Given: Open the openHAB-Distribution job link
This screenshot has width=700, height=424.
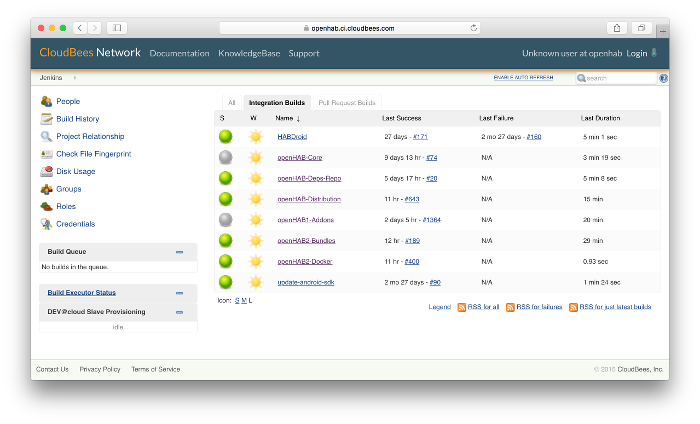Looking at the screenshot, I should pos(308,199).
